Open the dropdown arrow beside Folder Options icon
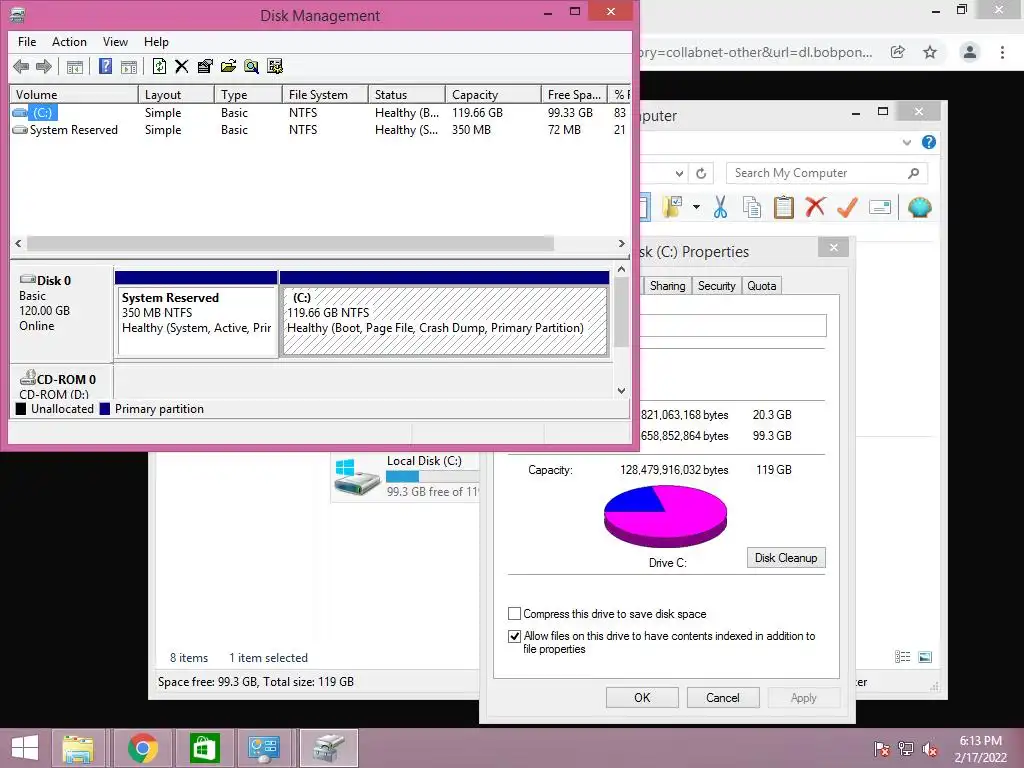 696,208
